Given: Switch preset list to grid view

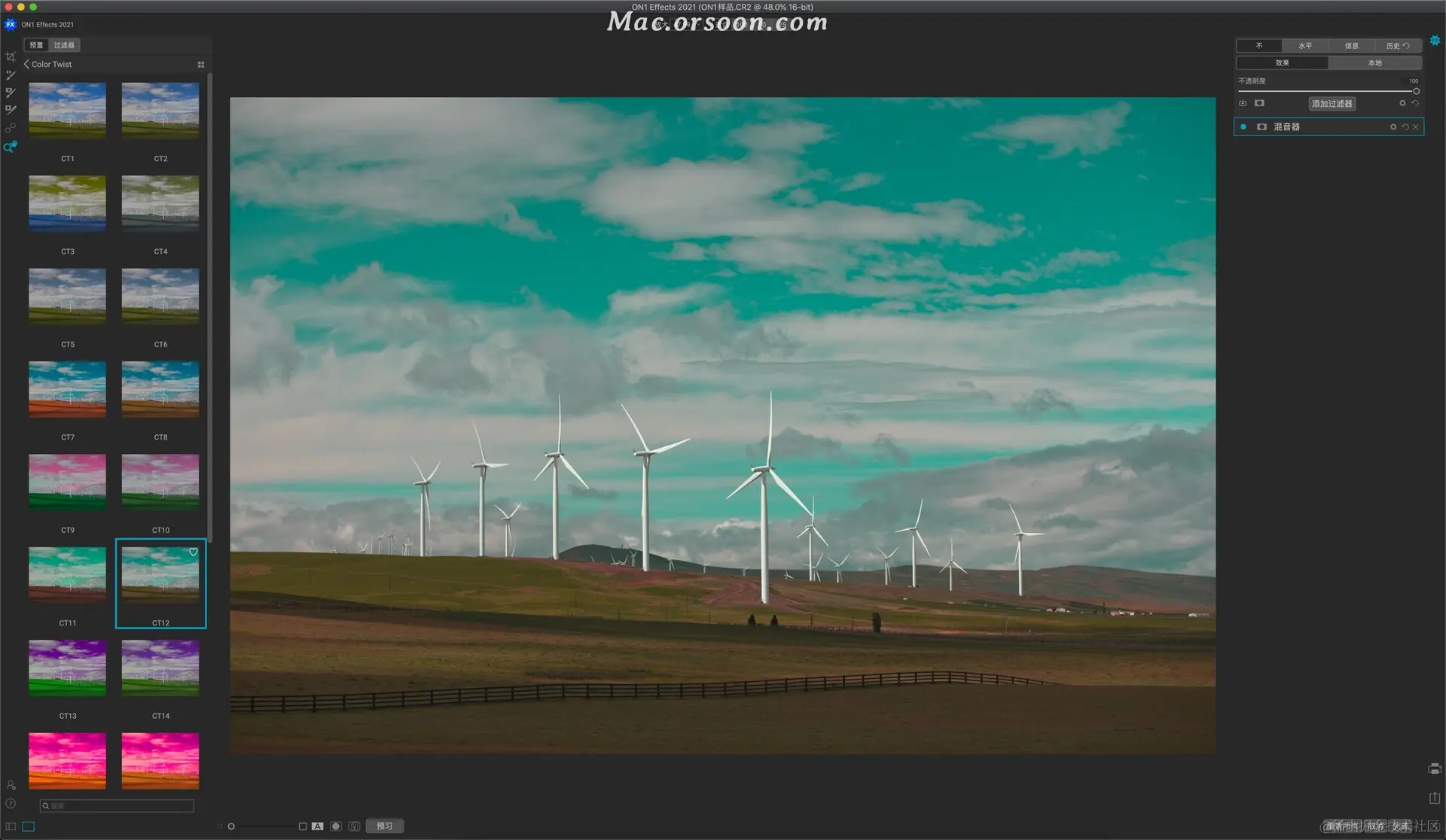Looking at the screenshot, I should (201, 65).
